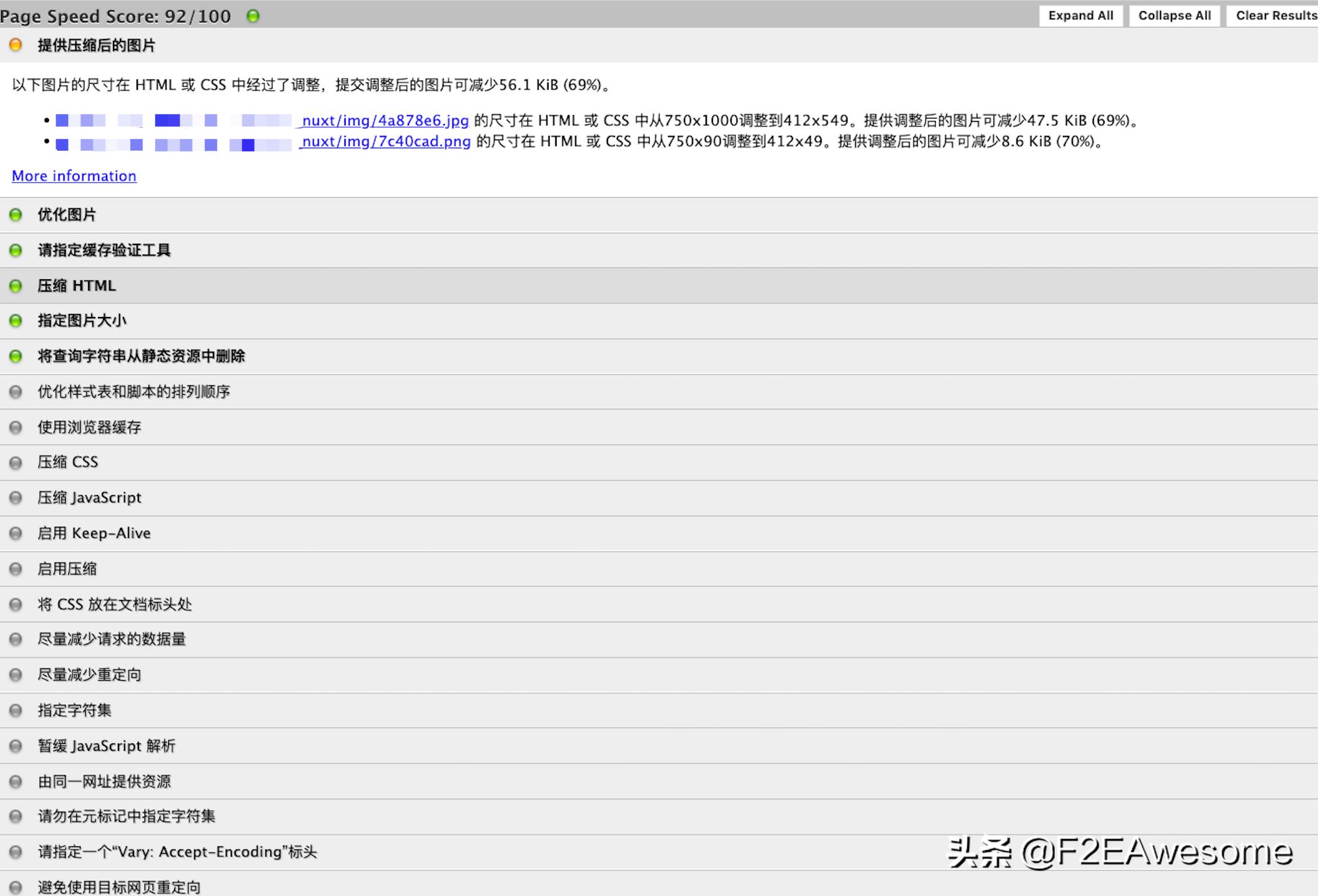Image resolution: width=1318 pixels, height=896 pixels.
Task: Open the nuxt/img/7c40cad.png link
Action: click(385, 141)
